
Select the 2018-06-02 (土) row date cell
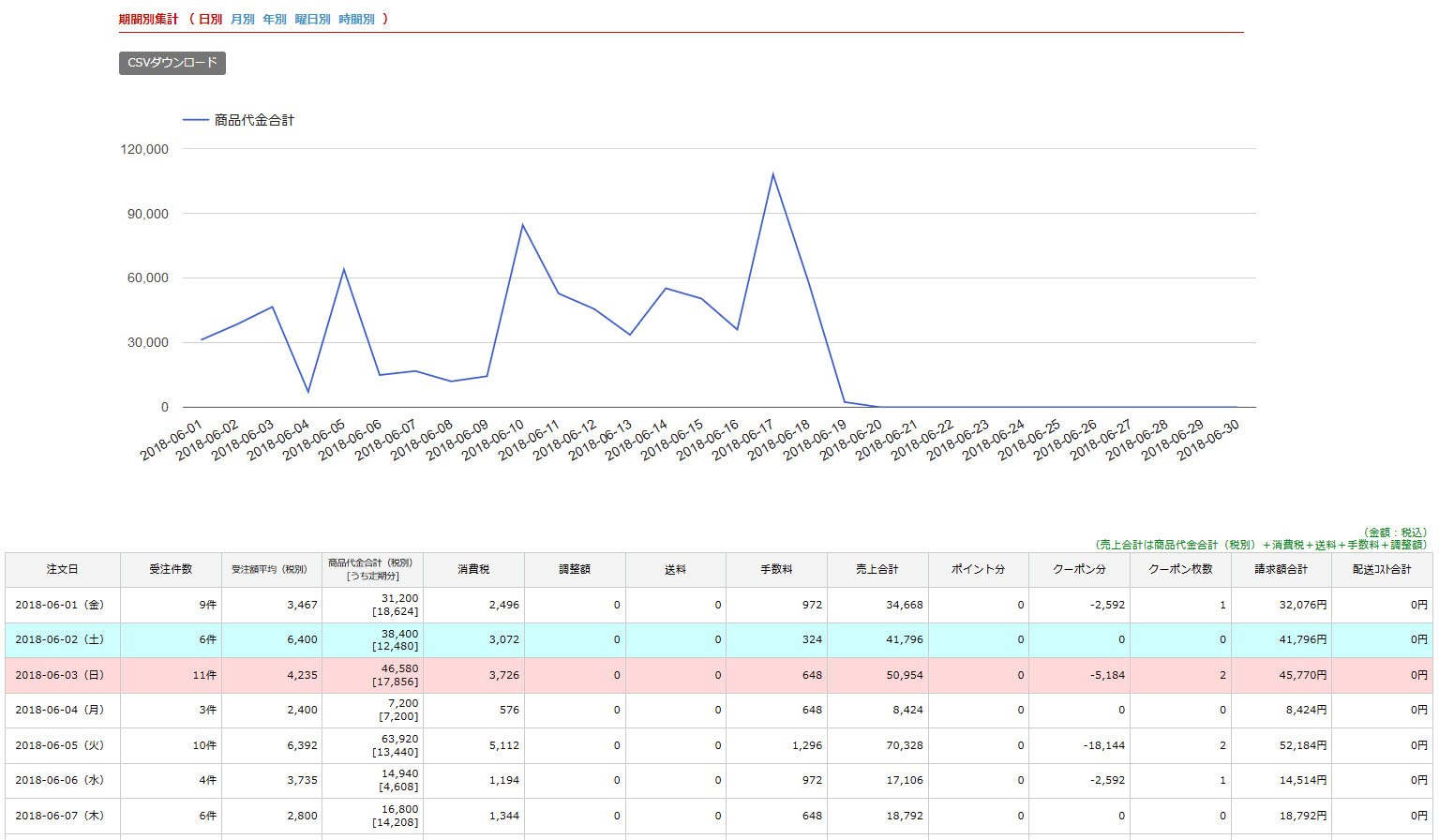63,639
